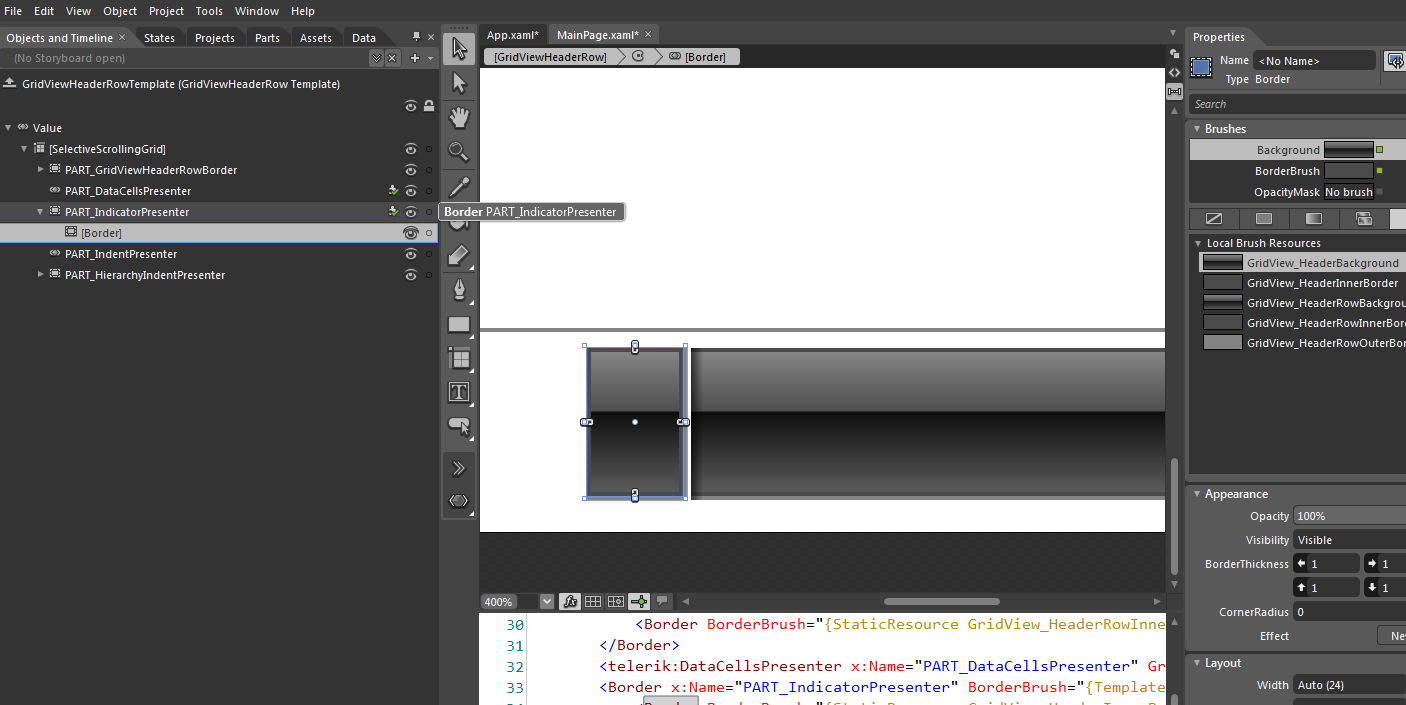Toggle visibility of the [Border] item
The width and height of the screenshot is (1406, 705).
point(410,233)
